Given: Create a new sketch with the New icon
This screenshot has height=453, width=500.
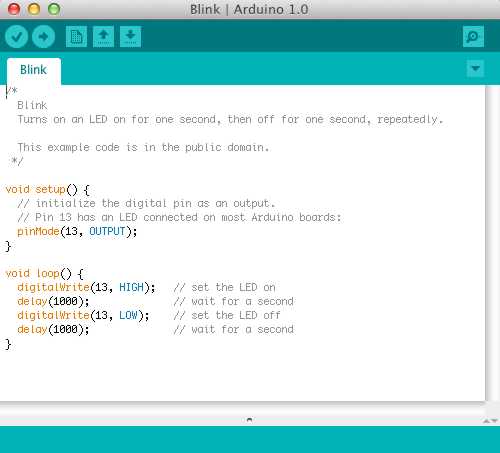Looking at the screenshot, I should (76, 36).
